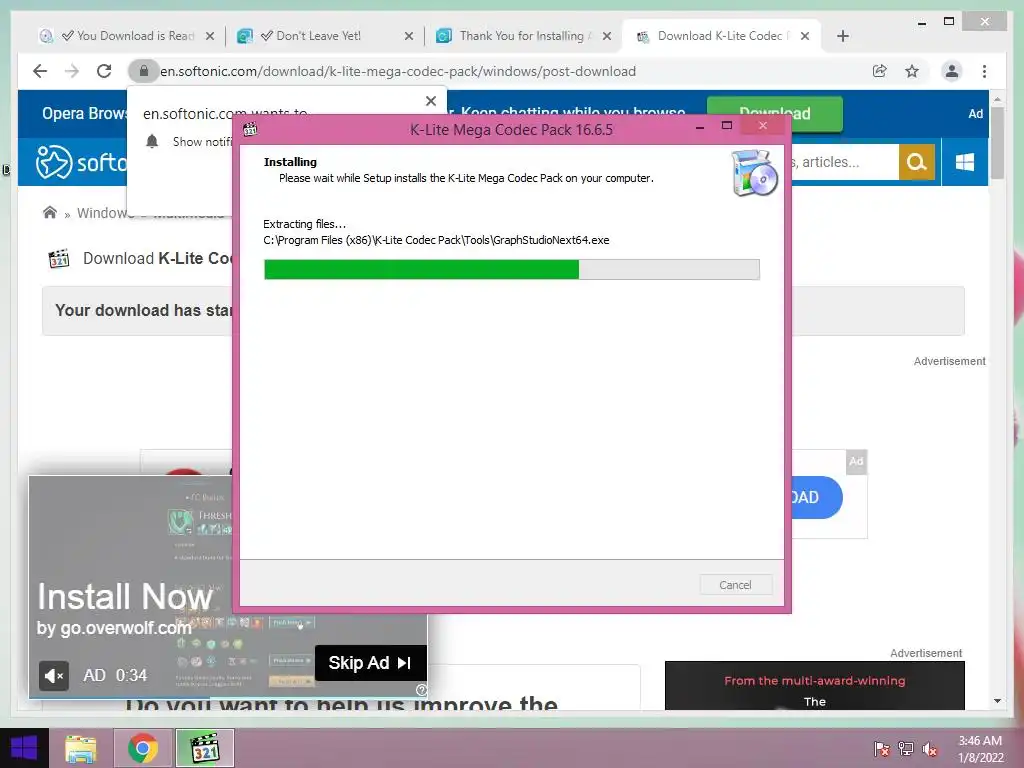Click the K-Lite installer taskbar icon
This screenshot has width=1024, height=768.
coord(205,748)
